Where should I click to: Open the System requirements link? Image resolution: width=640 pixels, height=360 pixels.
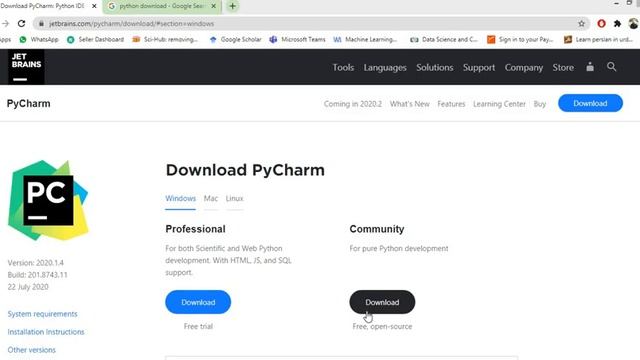pyautogui.click(x=42, y=314)
